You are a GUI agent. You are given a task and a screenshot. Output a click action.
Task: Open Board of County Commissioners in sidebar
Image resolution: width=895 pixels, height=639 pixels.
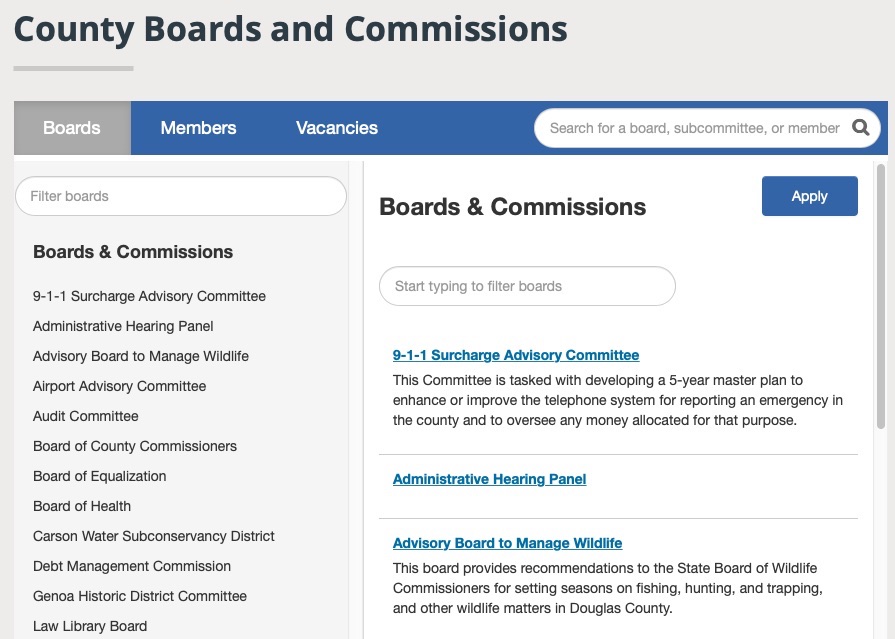pos(135,446)
